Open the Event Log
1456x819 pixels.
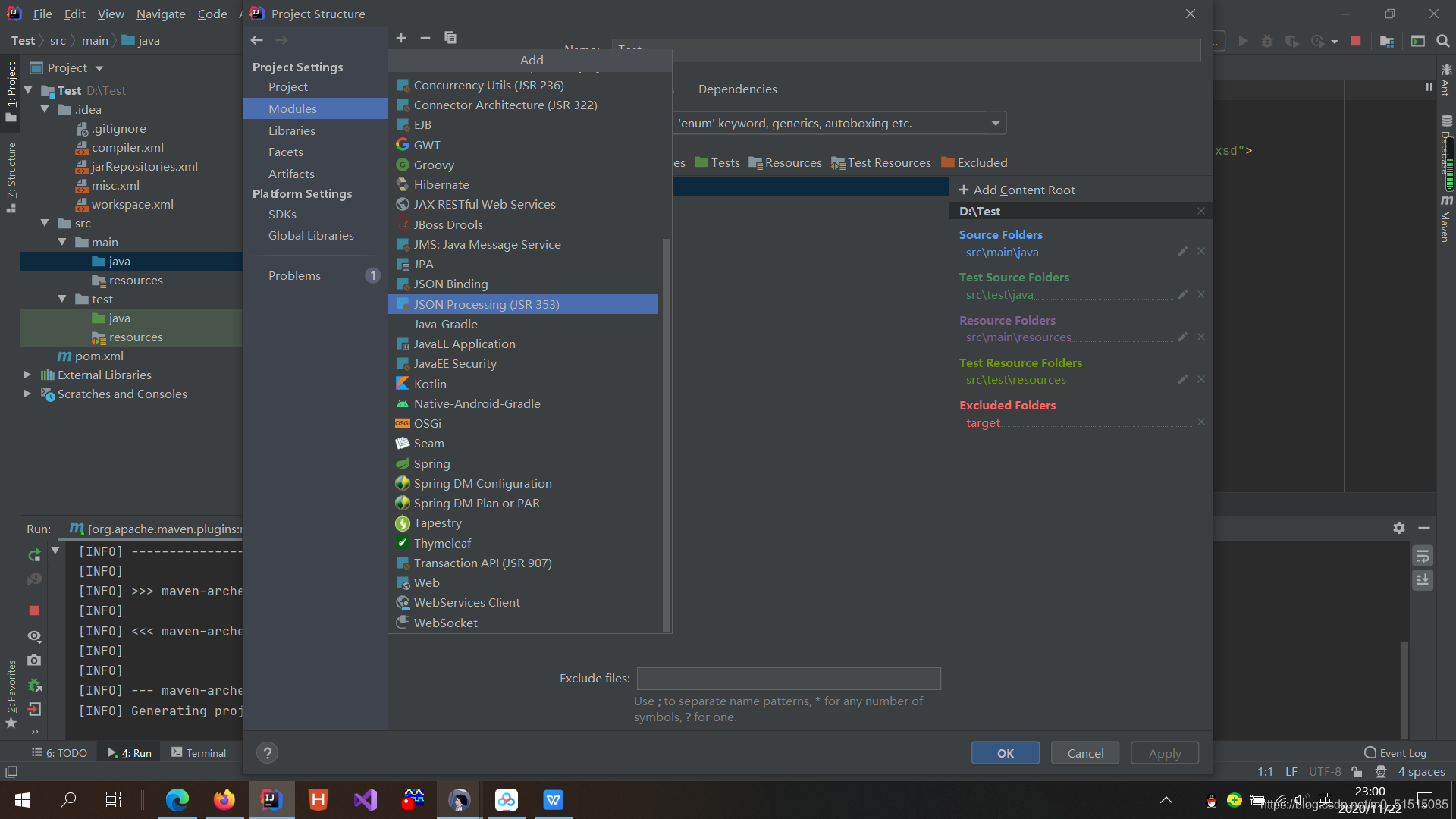point(1395,753)
